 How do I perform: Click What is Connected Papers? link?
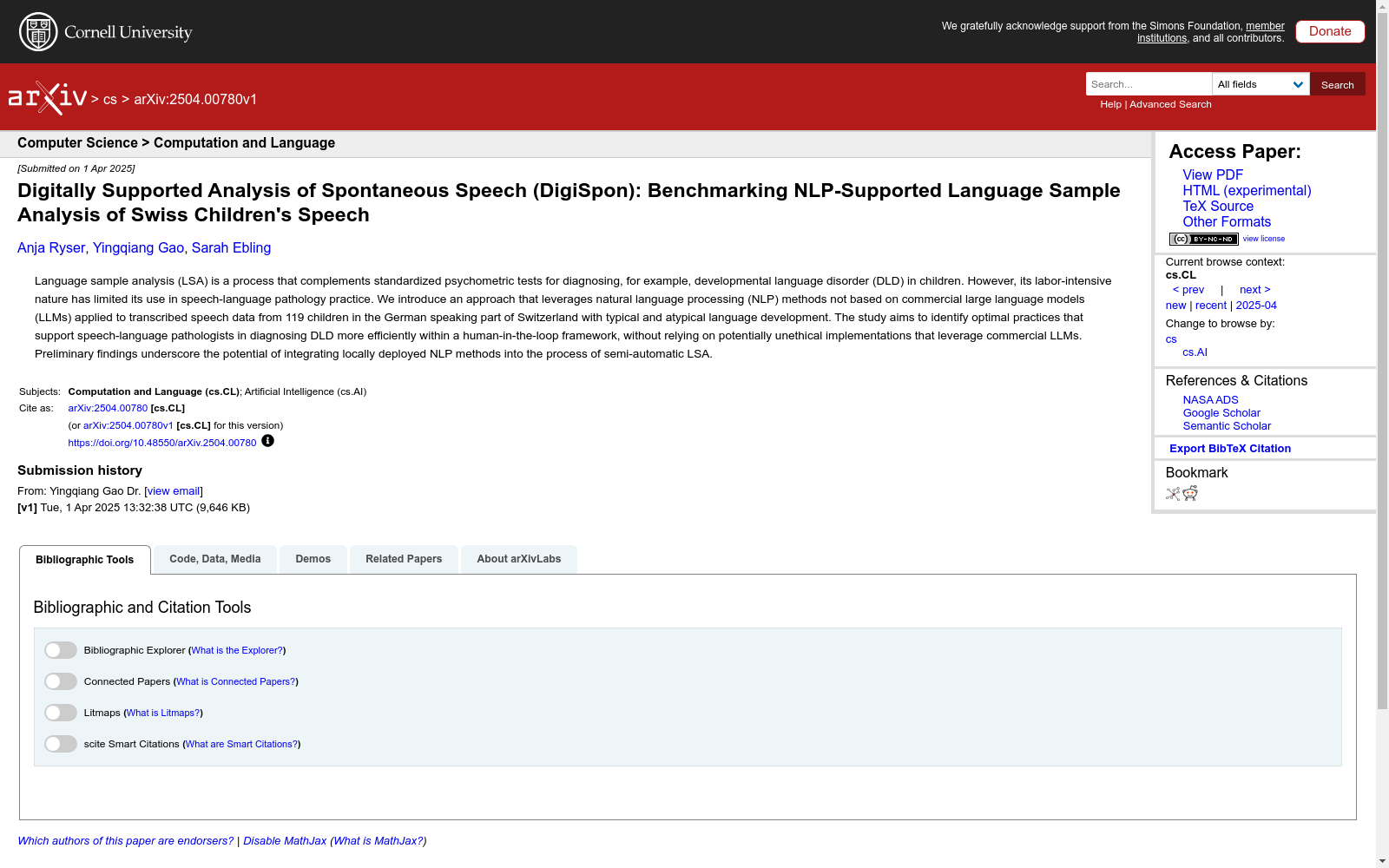pos(236,681)
